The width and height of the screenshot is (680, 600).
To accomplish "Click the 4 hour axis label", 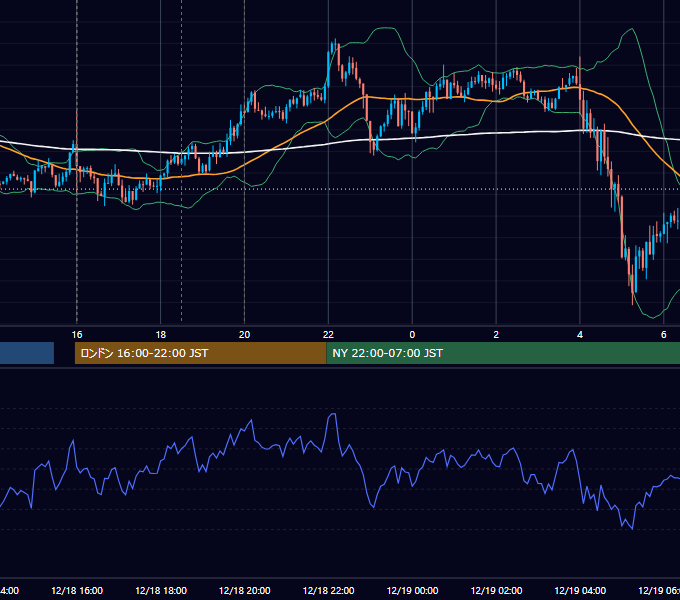I will (580, 335).
